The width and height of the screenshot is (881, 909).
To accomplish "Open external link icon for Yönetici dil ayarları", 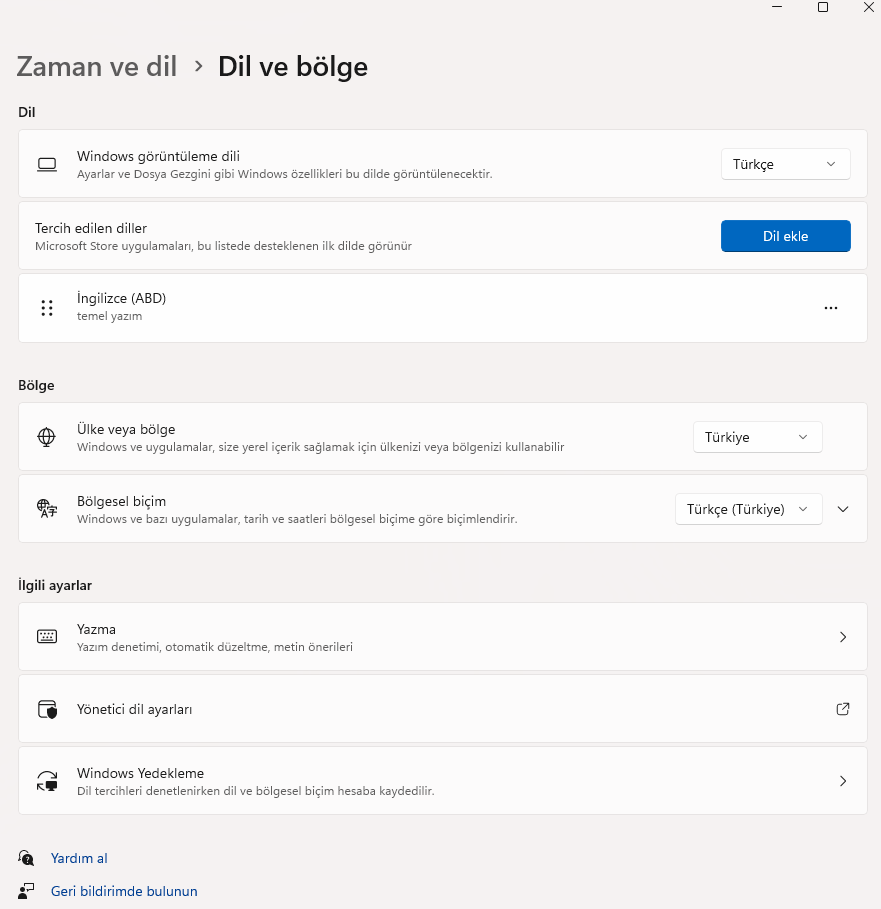I will click(x=843, y=709).
